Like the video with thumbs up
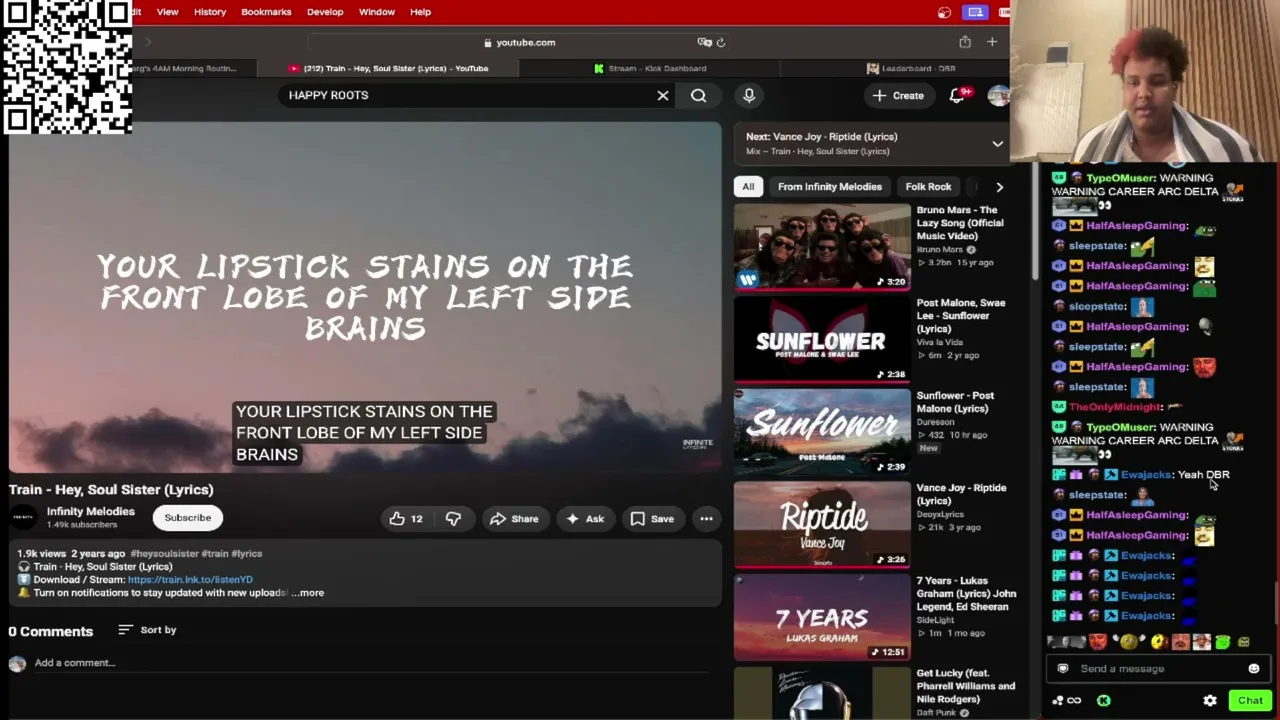Viewport: 1280px width, 720px height. (x=406, y=518)
